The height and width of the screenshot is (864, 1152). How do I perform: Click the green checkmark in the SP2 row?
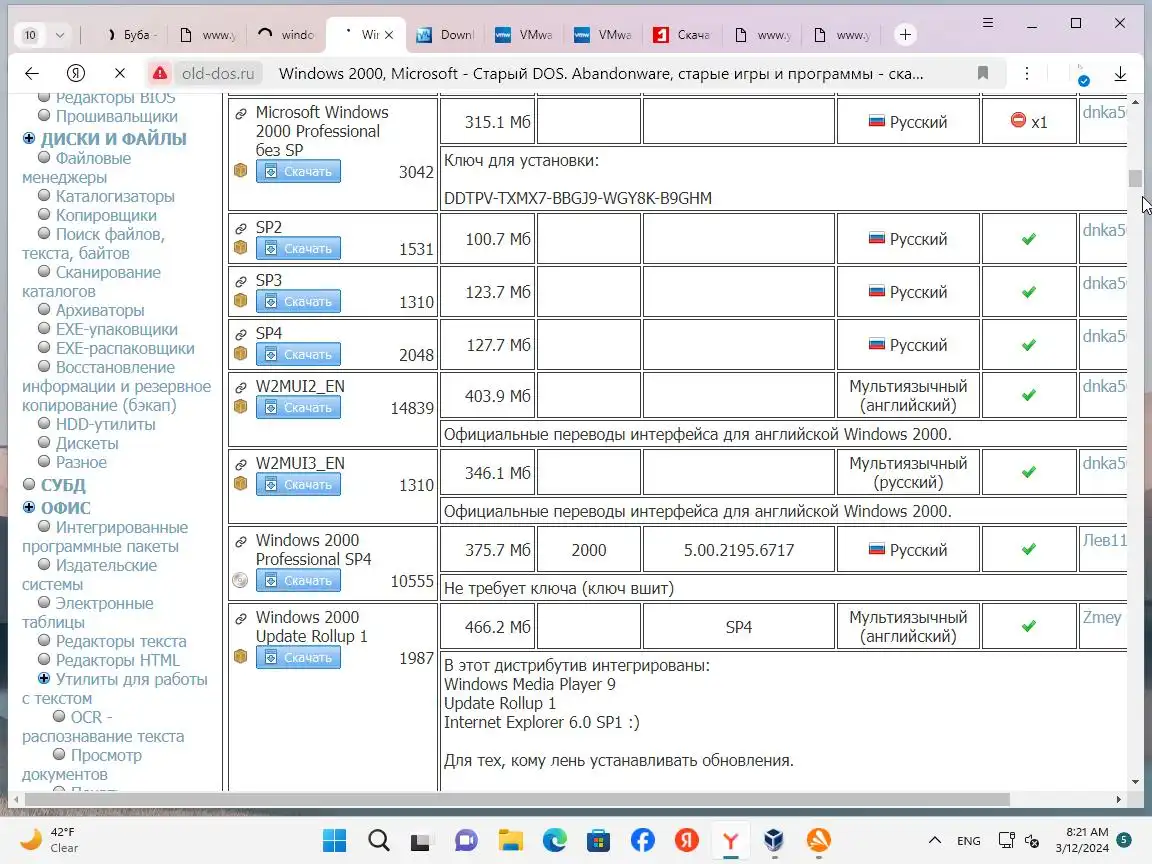[1029, 239]
